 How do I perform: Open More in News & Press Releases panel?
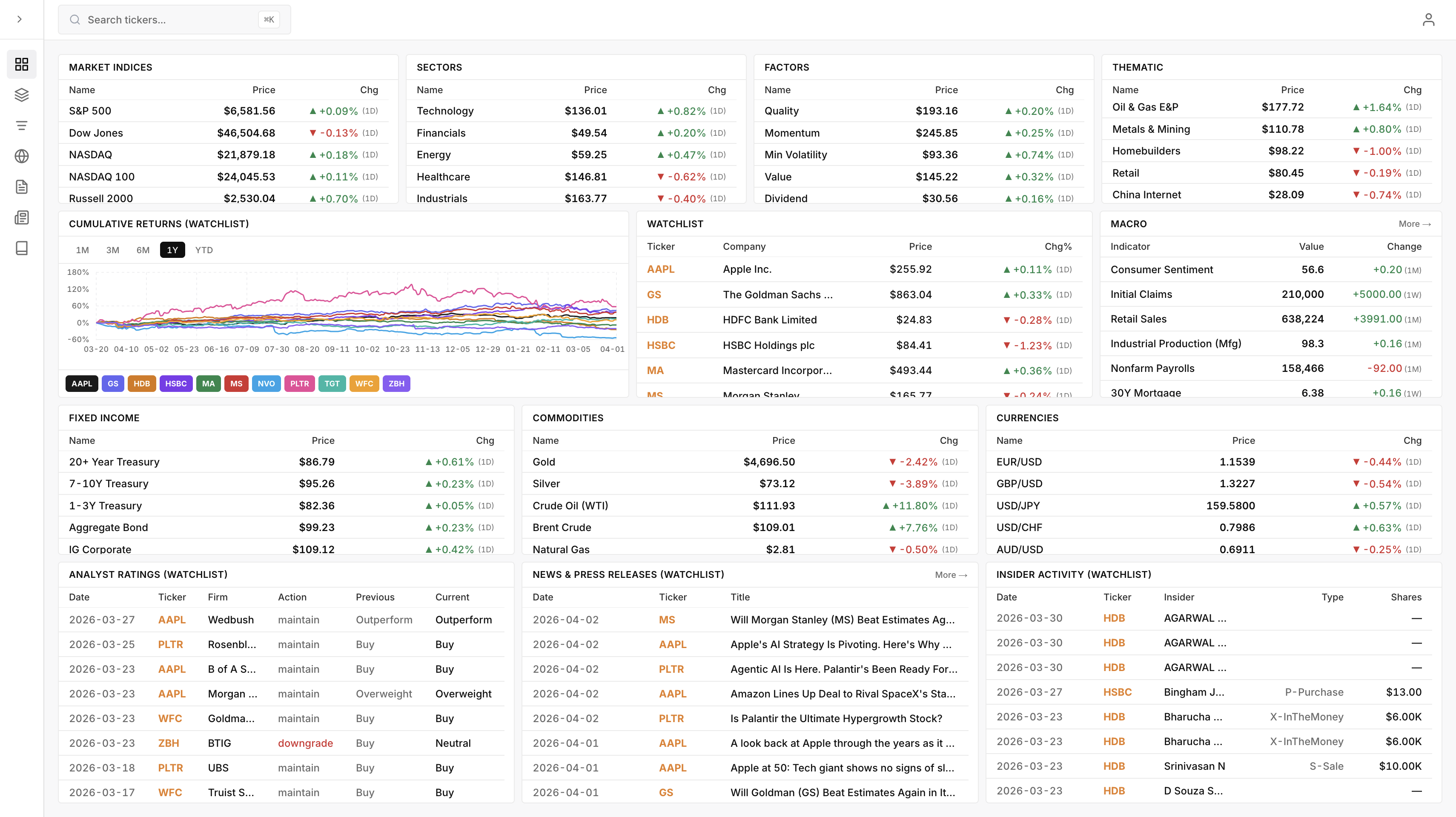(951, 574)
